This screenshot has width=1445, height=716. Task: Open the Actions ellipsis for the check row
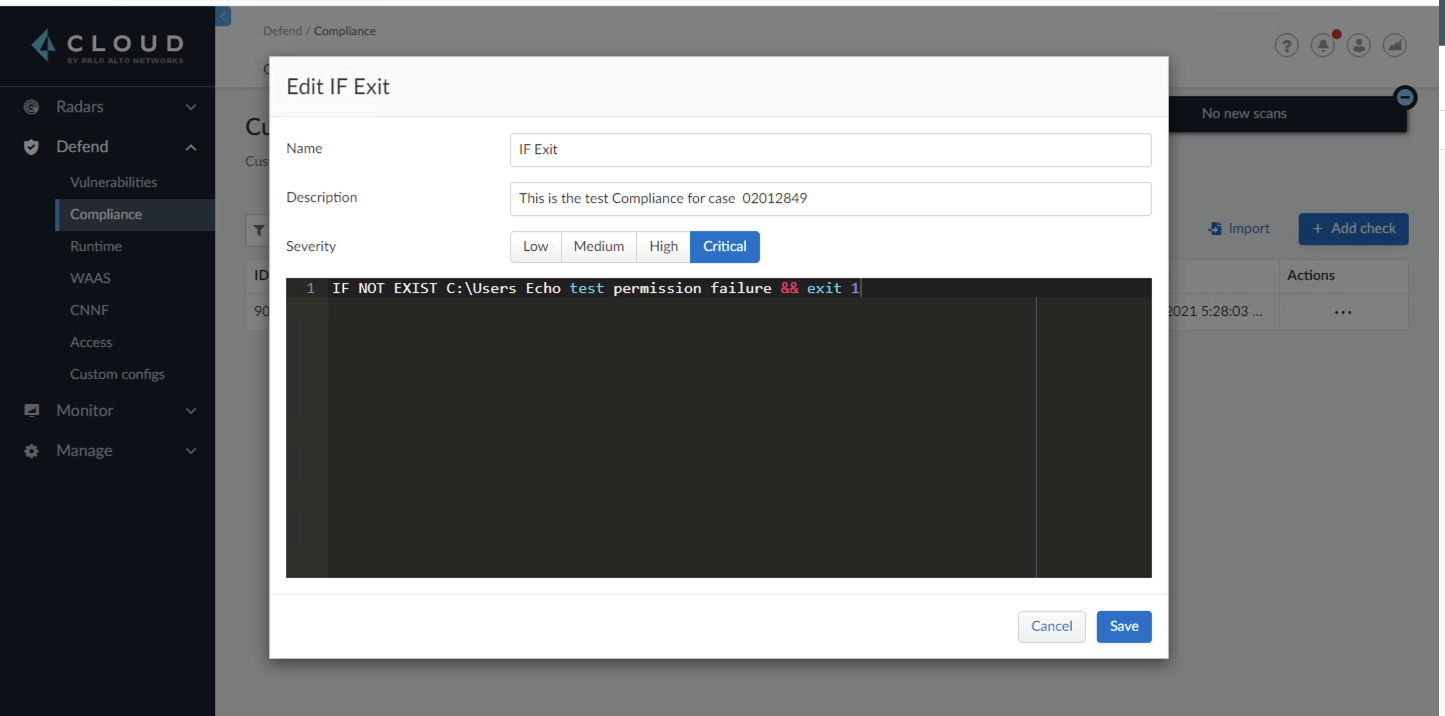coord(1343,312)
